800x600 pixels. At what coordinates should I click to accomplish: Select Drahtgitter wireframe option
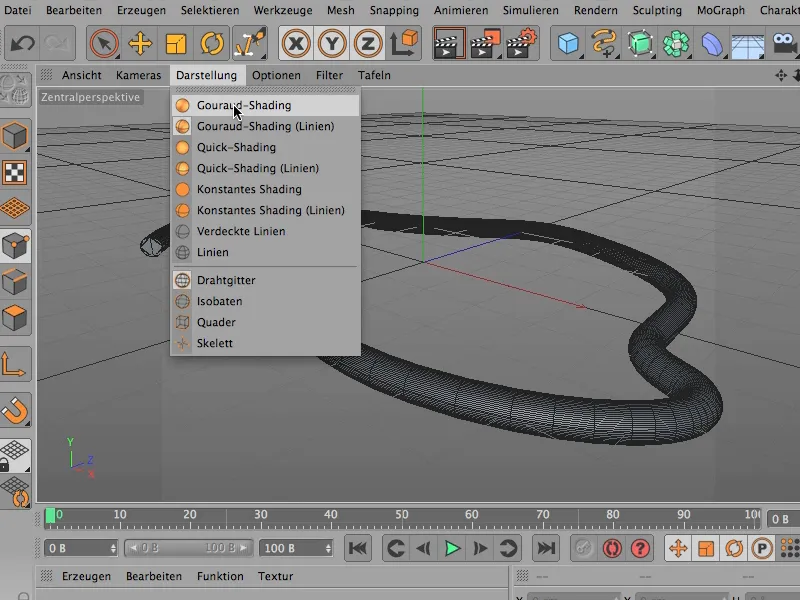(x=265, y=280)
